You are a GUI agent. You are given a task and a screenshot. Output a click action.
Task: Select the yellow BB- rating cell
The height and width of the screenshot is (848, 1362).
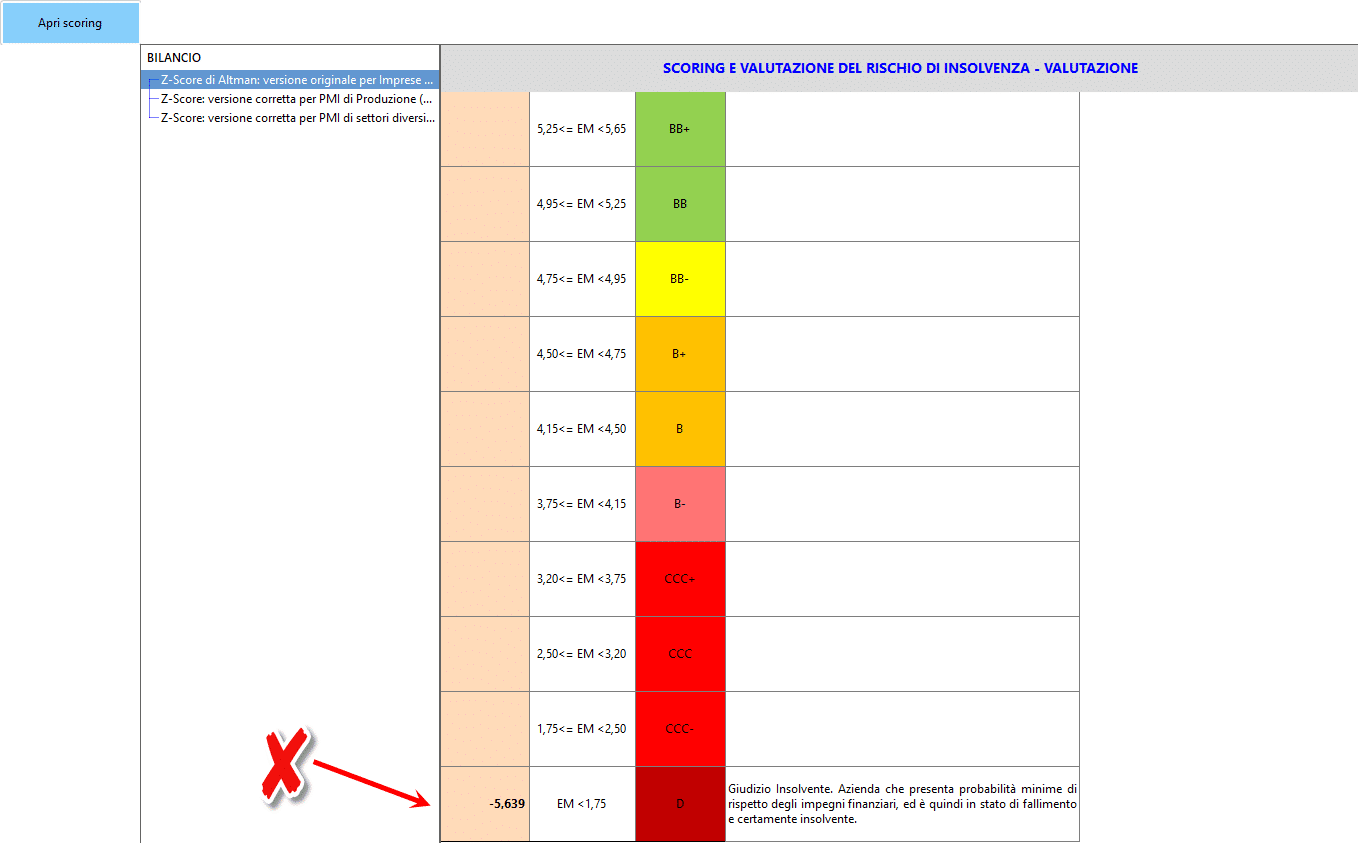coord(680,279)
